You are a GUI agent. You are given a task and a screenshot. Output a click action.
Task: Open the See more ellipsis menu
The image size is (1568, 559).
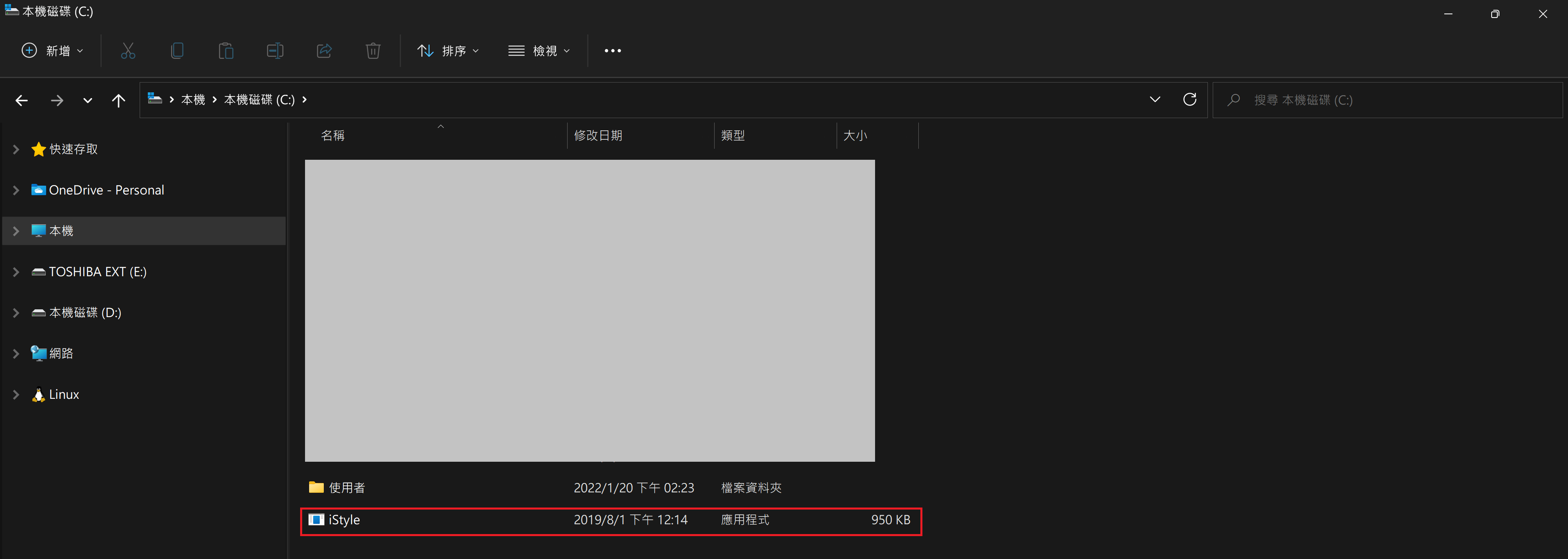point(612,51)
